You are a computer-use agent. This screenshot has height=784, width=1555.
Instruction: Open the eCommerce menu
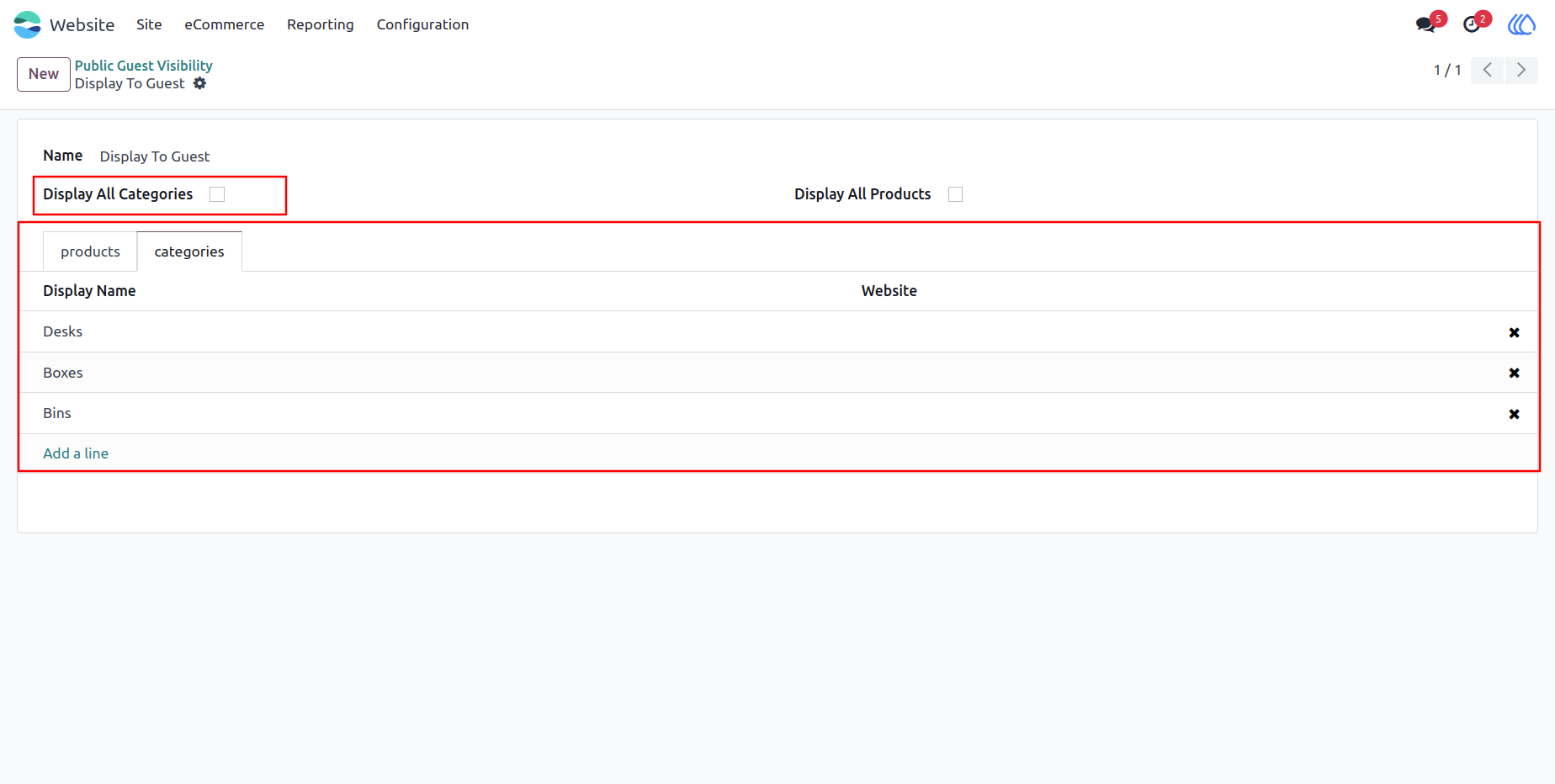click(x=225, y=24)
